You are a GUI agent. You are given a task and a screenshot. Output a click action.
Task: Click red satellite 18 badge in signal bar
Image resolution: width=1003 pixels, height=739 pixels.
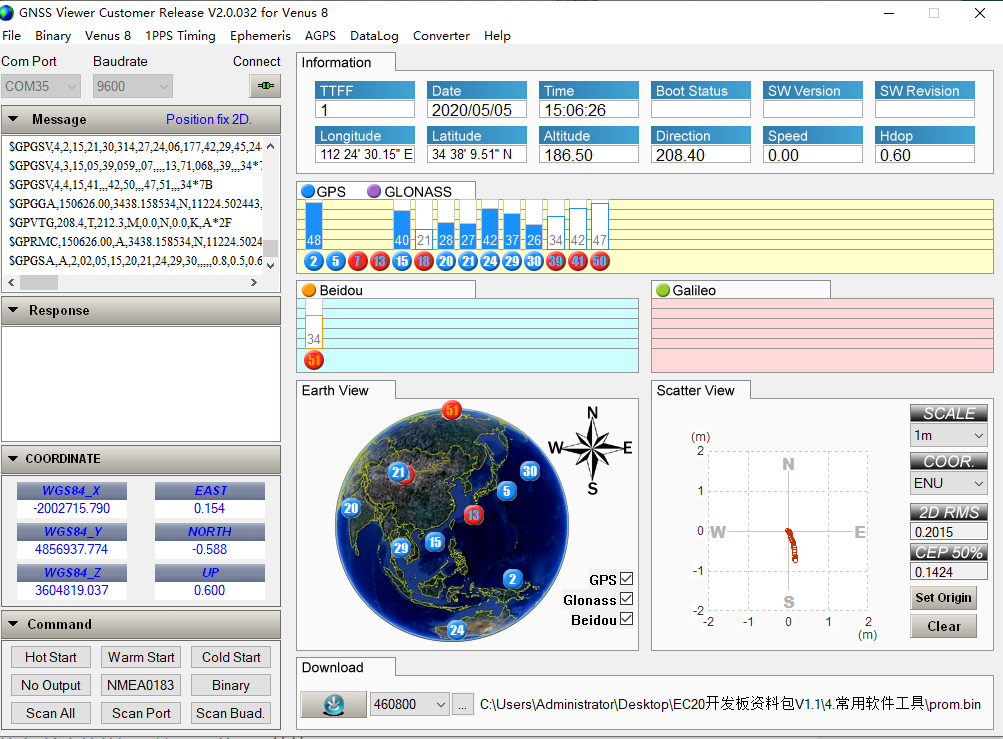(423, 261)
